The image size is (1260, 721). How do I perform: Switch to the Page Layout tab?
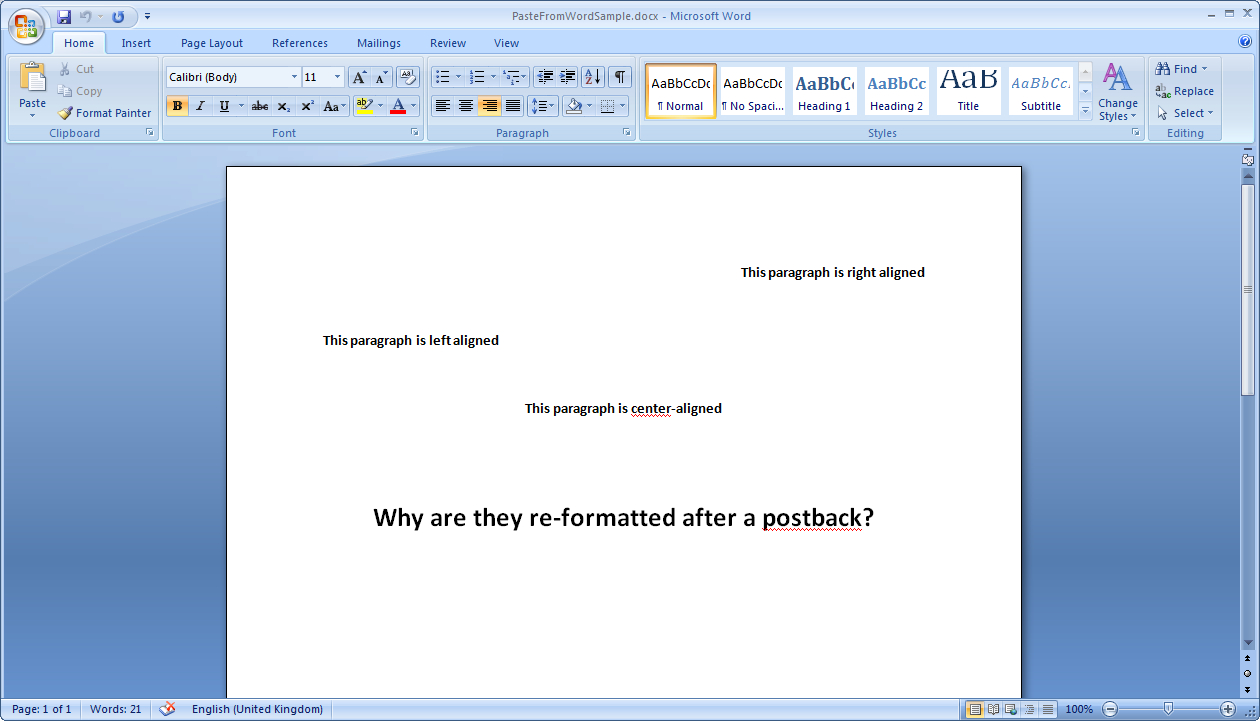pos(212,43)
